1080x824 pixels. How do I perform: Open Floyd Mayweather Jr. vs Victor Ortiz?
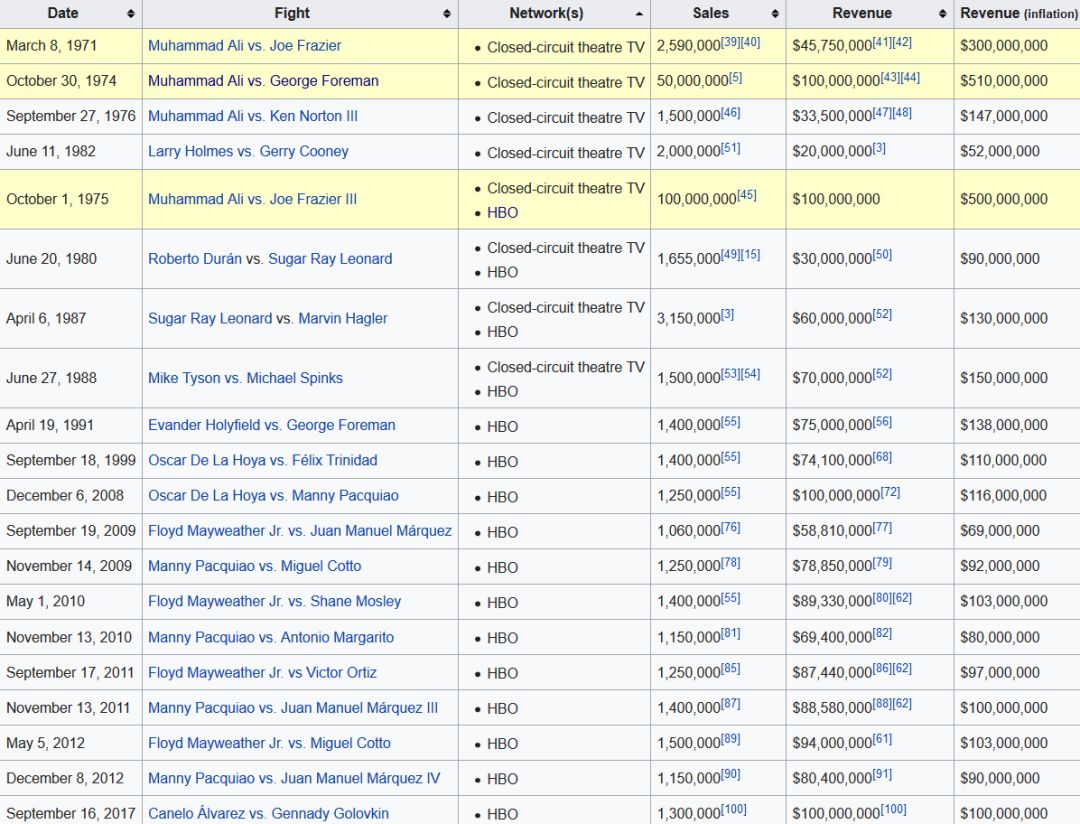[262, 673]
